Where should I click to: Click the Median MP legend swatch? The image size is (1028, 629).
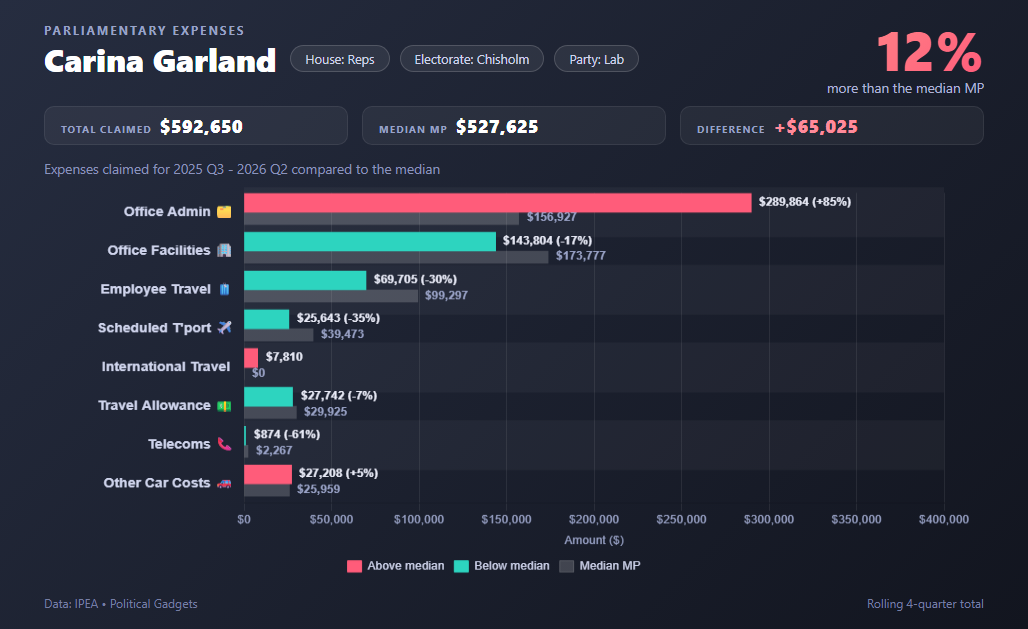(x=566, y=566)
